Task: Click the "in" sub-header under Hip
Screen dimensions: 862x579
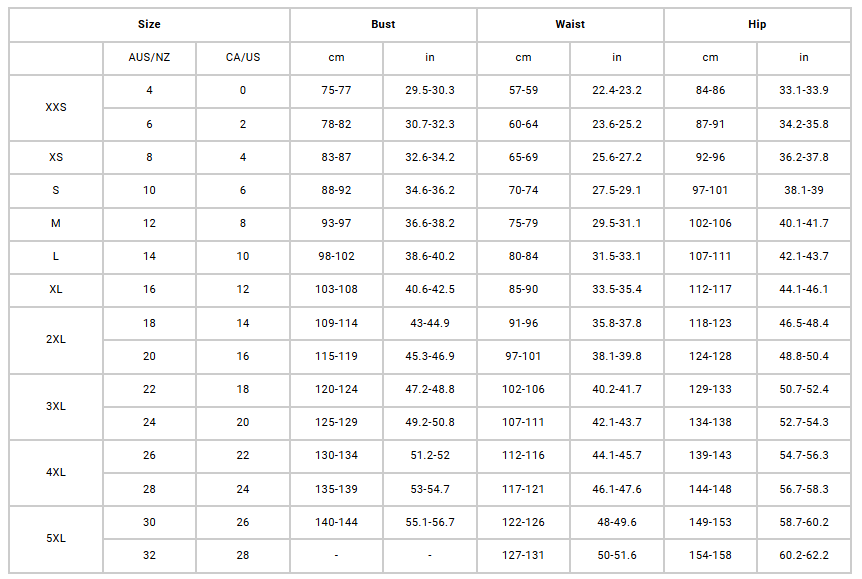Action: pyautogui.click(x=804, y=57)
